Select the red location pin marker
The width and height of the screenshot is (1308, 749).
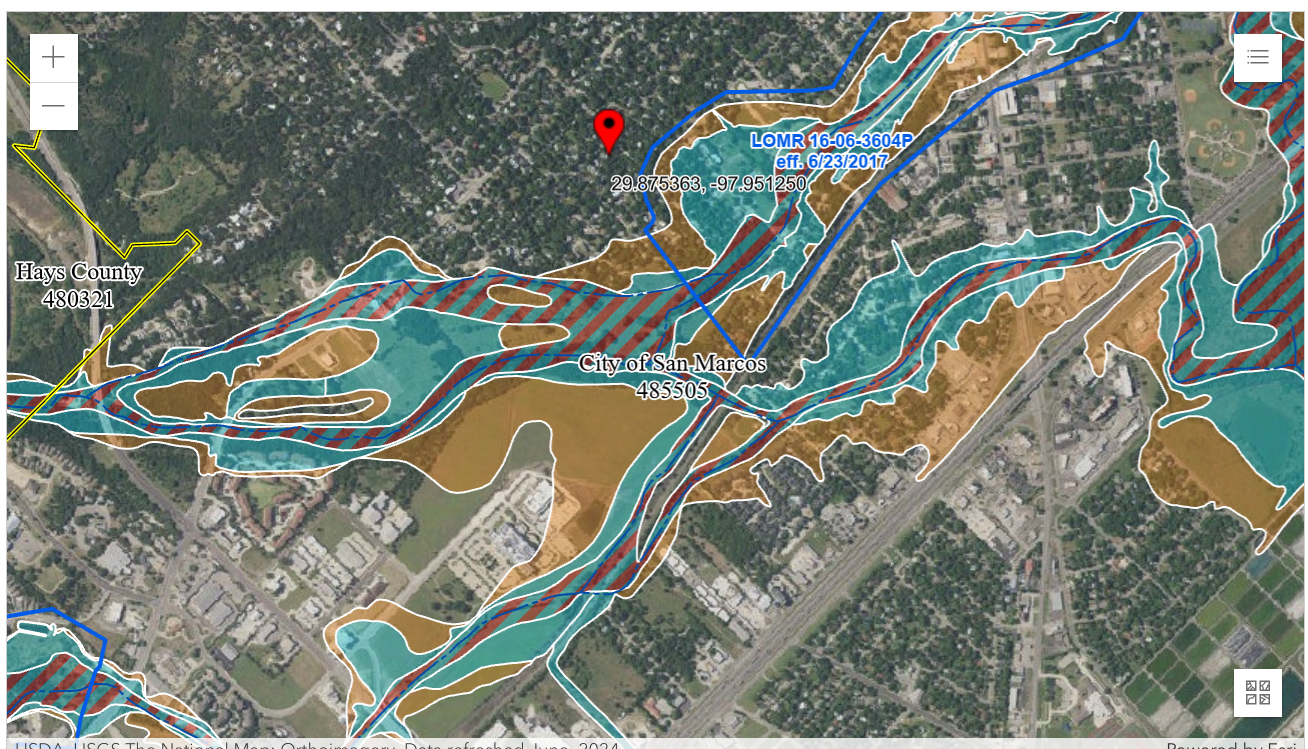[609, 131]
